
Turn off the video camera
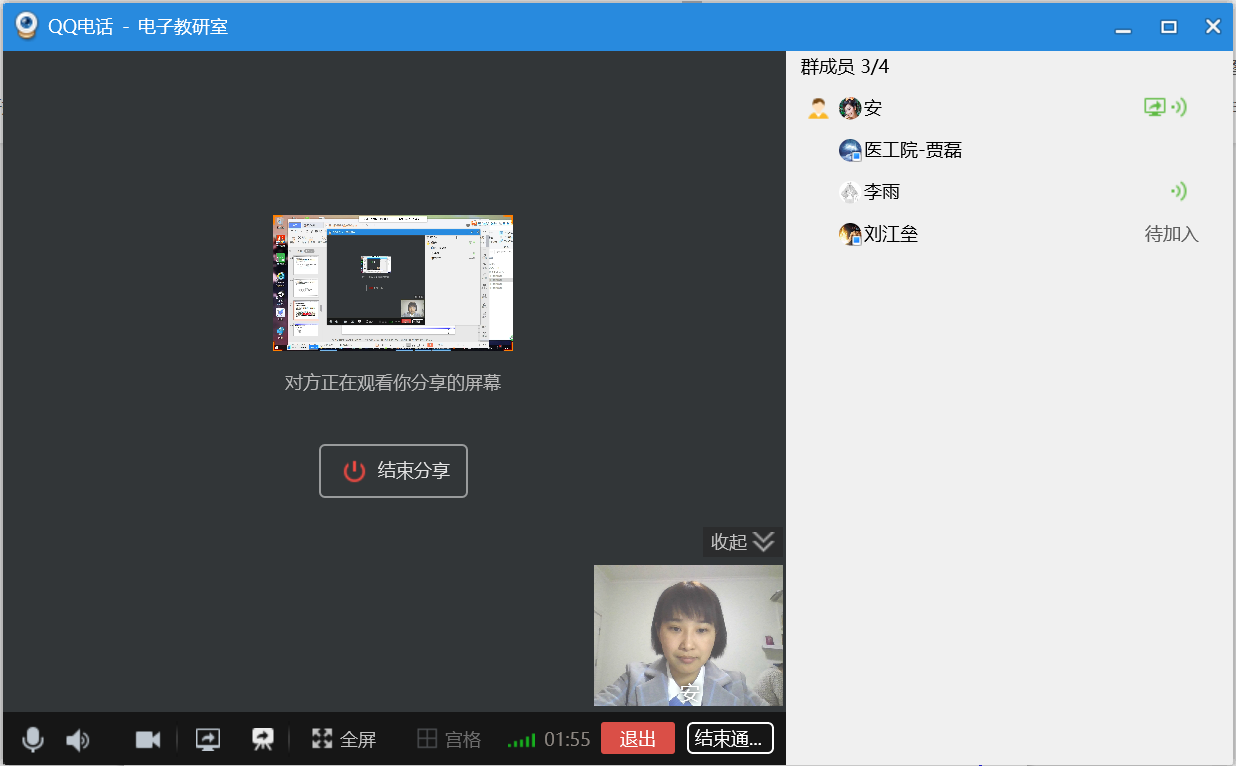(148, 739)
